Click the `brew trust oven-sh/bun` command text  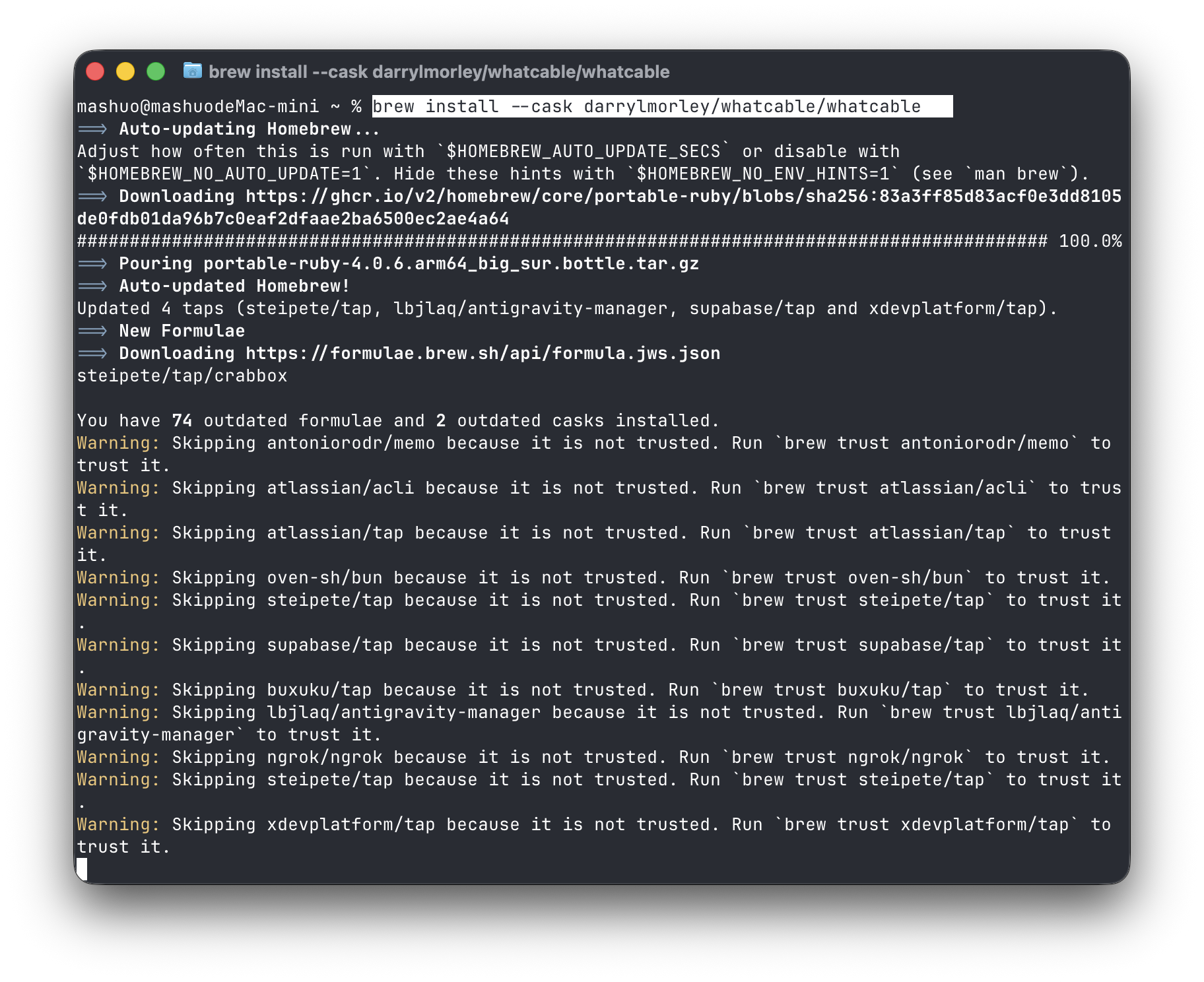point(848,577)
